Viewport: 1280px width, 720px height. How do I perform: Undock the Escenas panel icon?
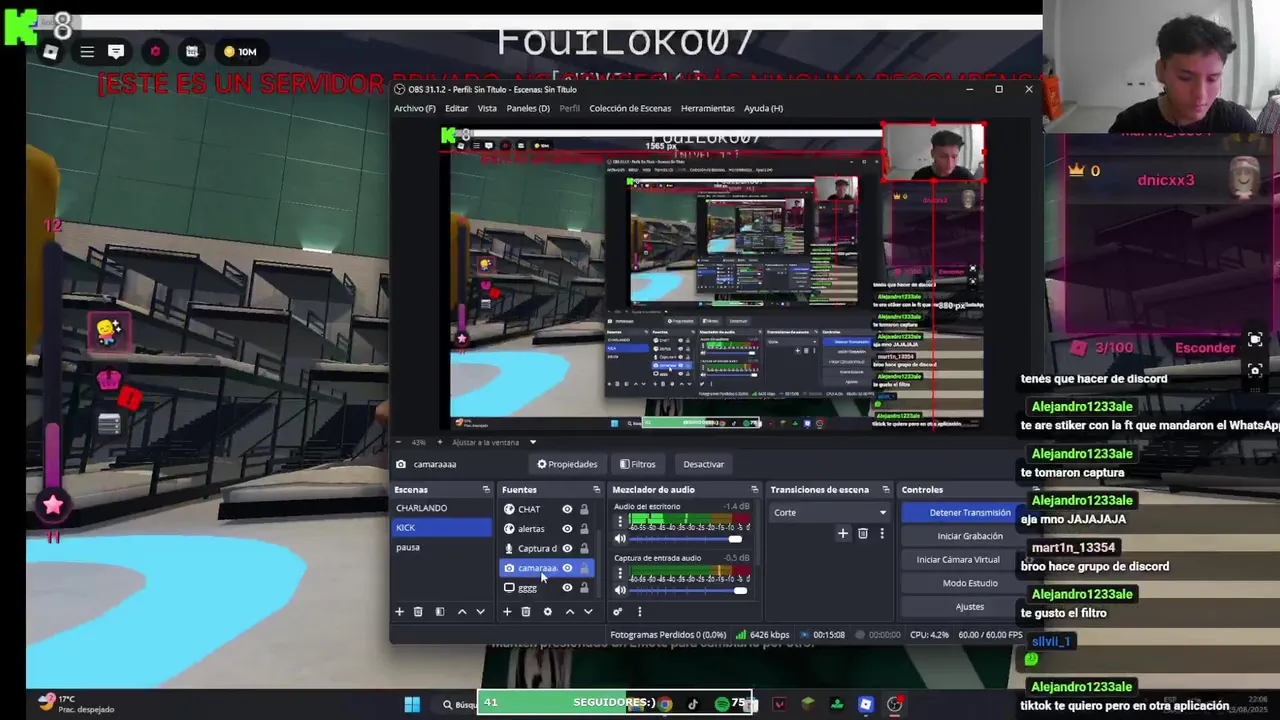pyautogui.click(x=486, y=490)
